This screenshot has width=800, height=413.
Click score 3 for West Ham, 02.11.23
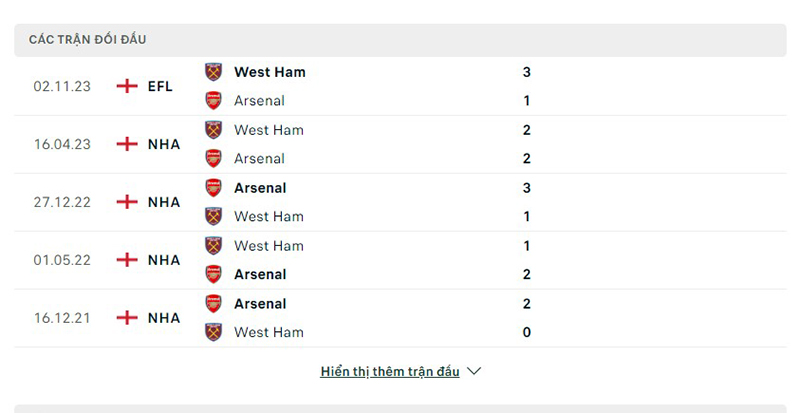527,72
